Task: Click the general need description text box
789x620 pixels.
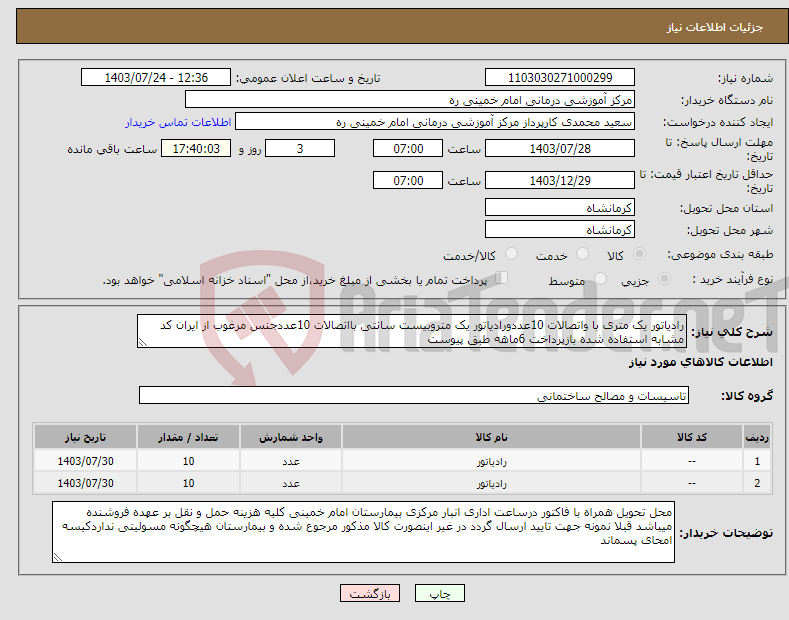Action: pos(412,331)
